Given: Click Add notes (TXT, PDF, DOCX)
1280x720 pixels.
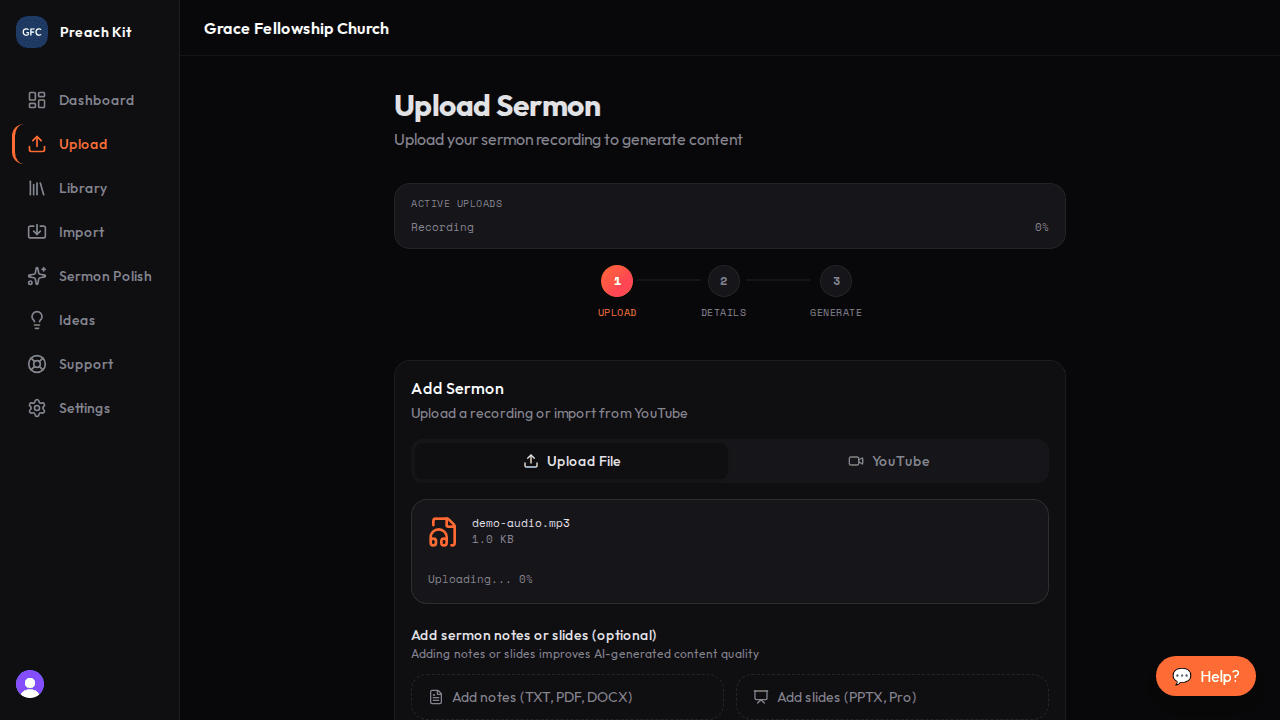Looking at the screenshot, I should pyautogui.click(x=567, y=697).
